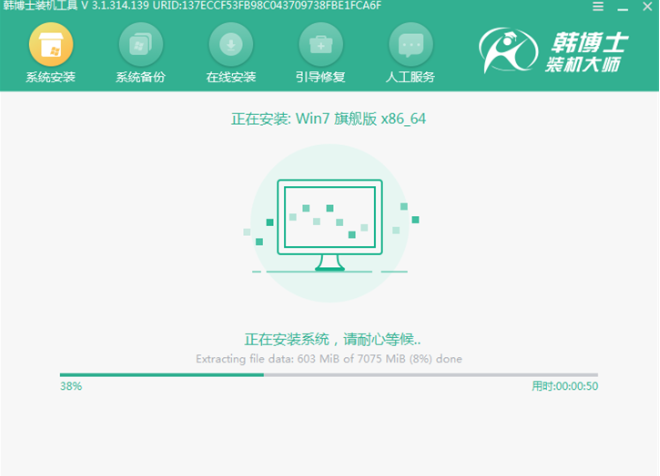Click the 韩博士 装机大师 logo
This screenshot has height=476, width=660.
(554, 51)
